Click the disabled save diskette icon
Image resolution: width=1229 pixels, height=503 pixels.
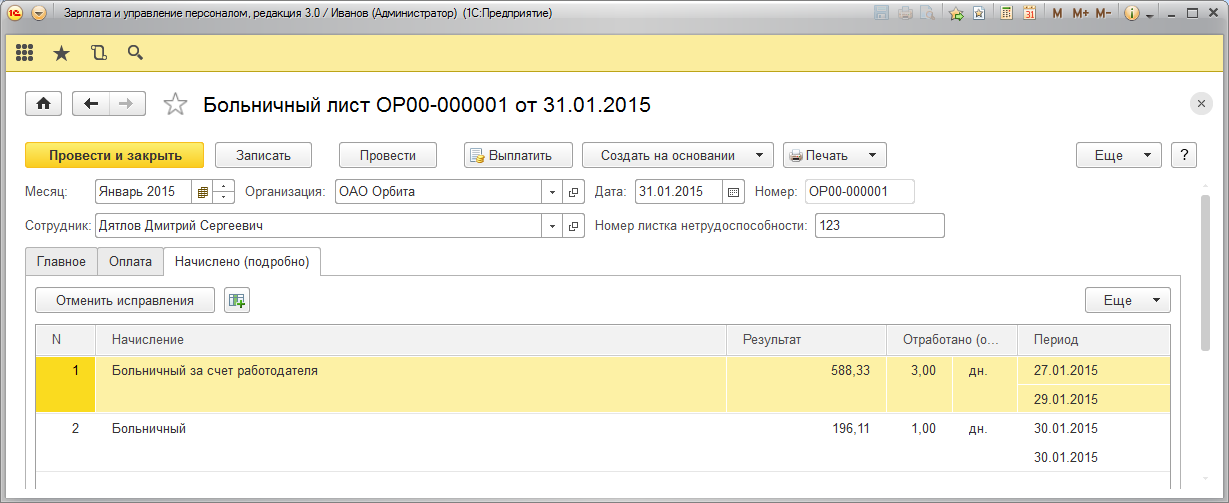pos(882,14)
